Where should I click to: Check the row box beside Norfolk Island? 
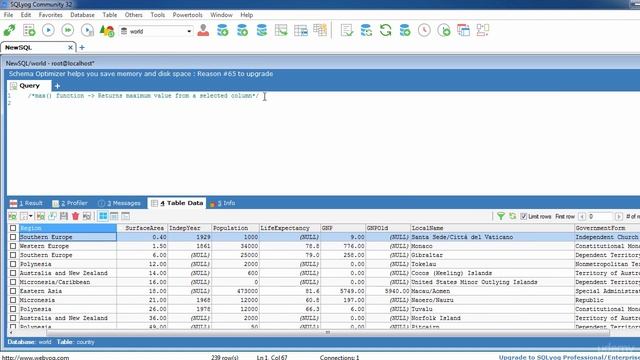(x=13, y=318)
